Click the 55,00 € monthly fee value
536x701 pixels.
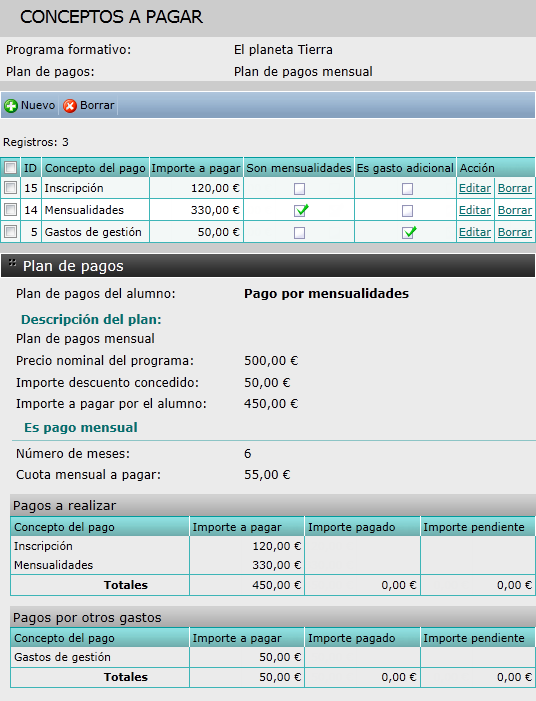pyautogui.click(x=267, y=475)
